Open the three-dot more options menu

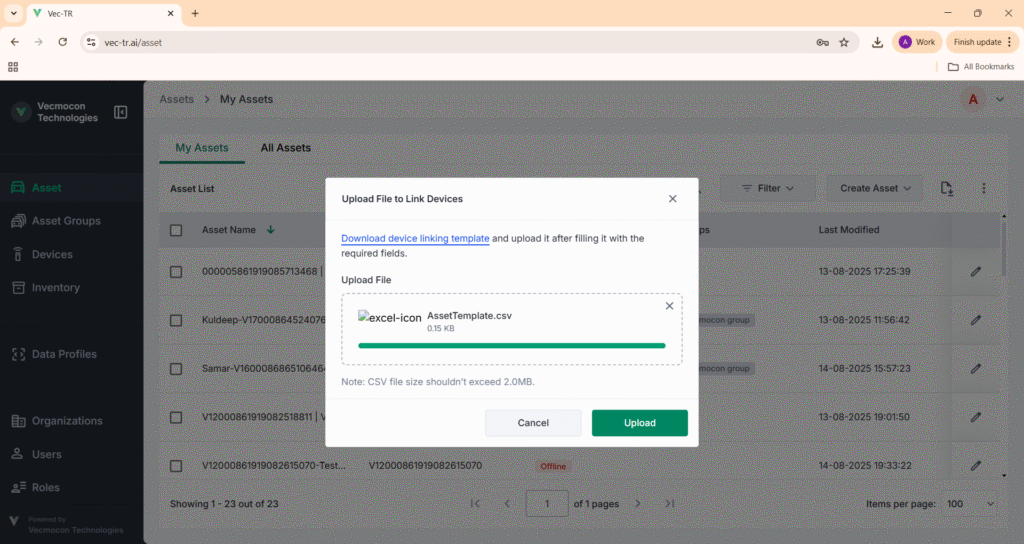(984, 188)
